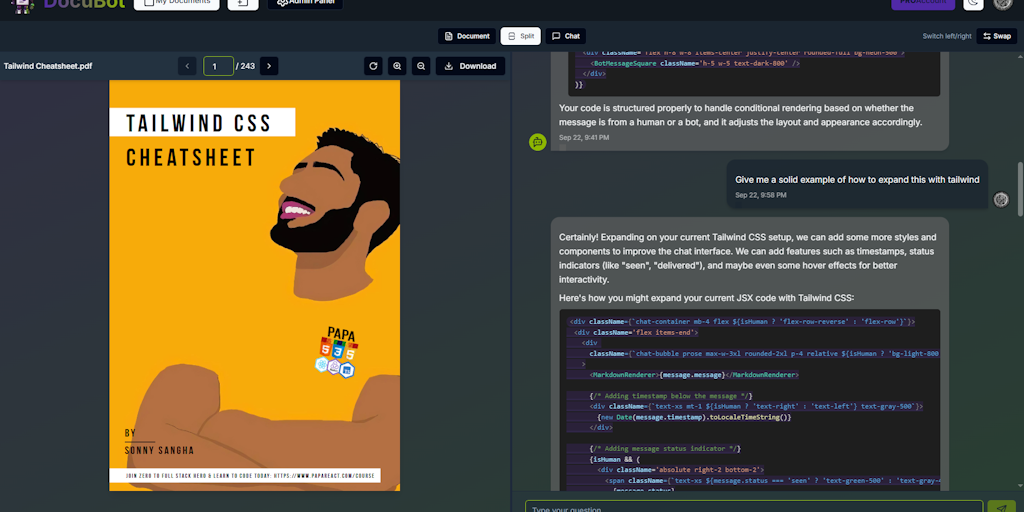Click the PDF cover page
The height and width of the screenshot is (512, 1024).
[x=255, y=285]
